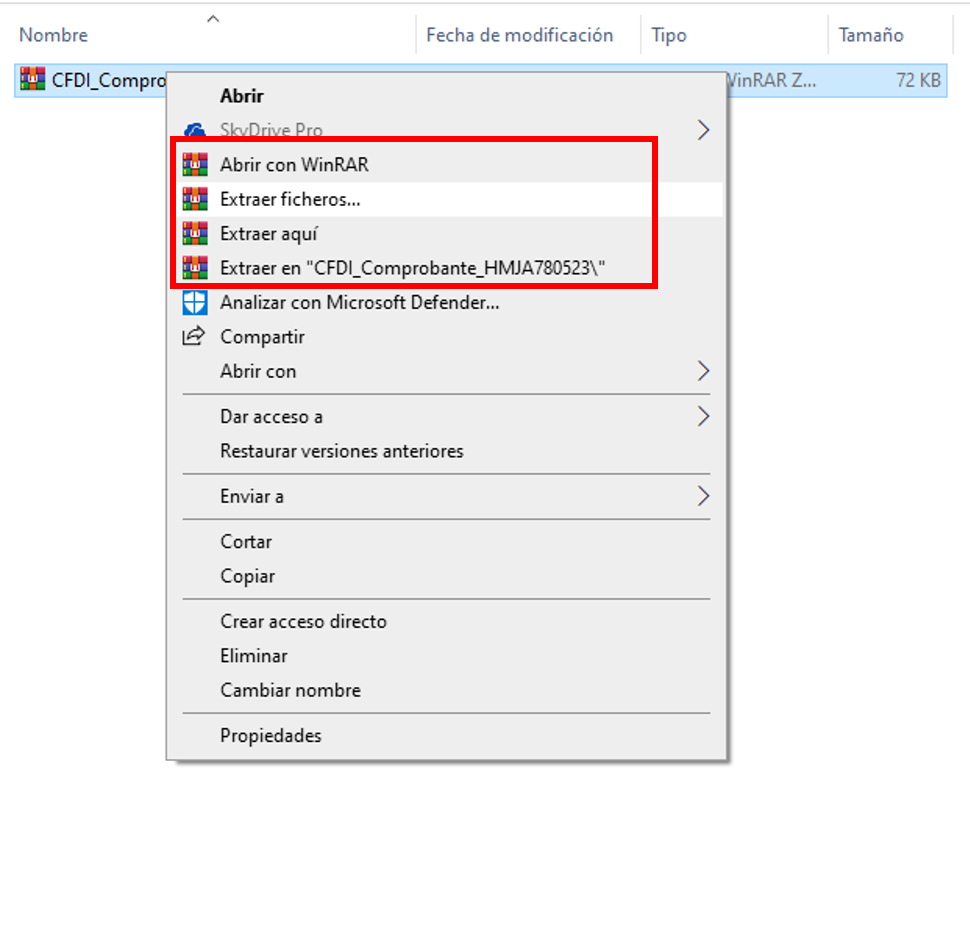Click WinRAR icon beside Extraer ficheros
Screen dimensions: 970x925
pos(194,199)
